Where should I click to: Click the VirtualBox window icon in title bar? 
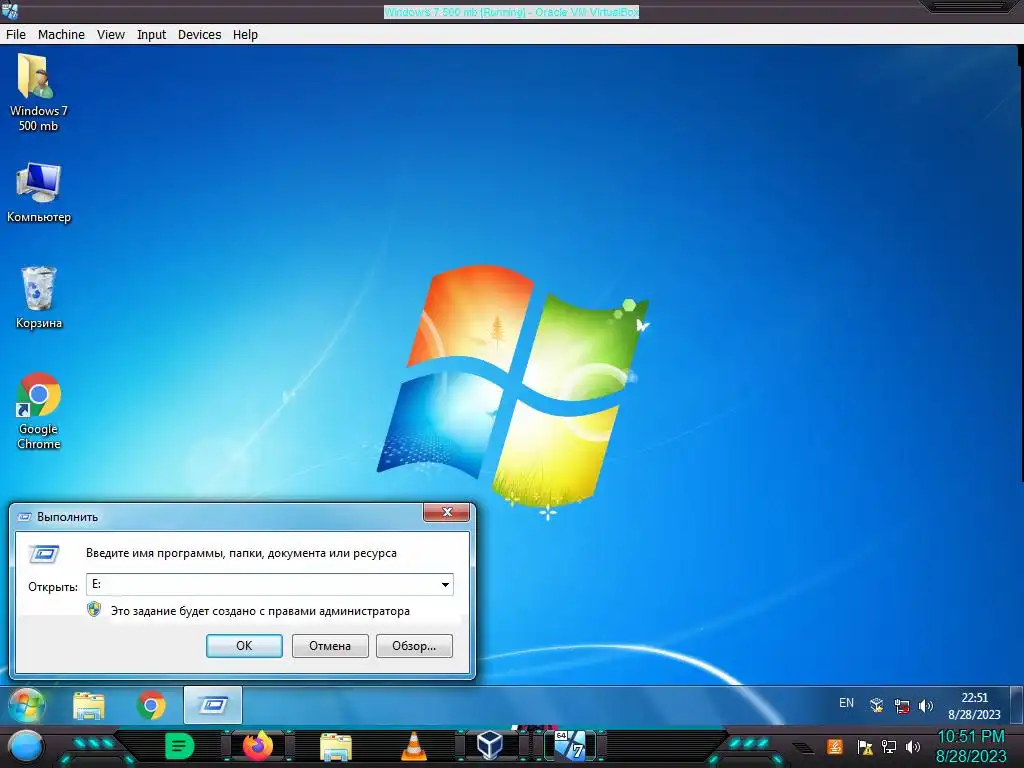pos(10,10)
